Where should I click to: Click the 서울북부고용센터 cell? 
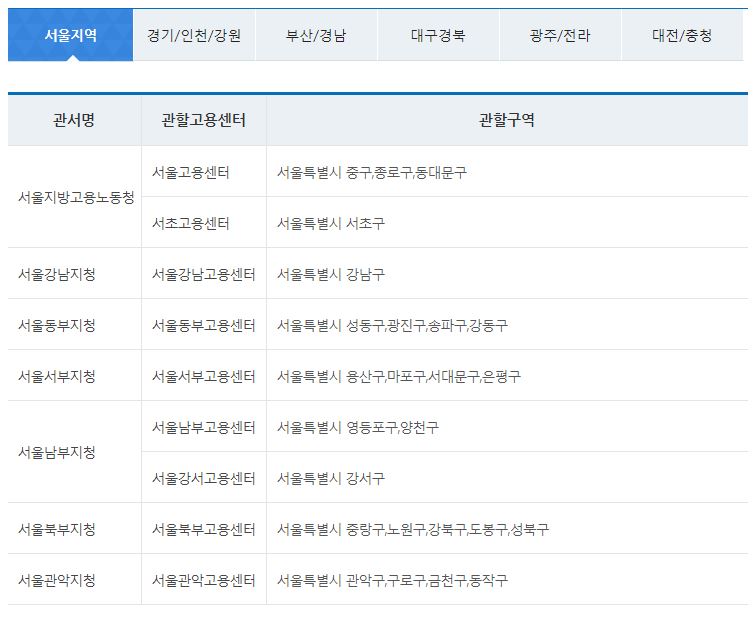(x=203, y=529)
